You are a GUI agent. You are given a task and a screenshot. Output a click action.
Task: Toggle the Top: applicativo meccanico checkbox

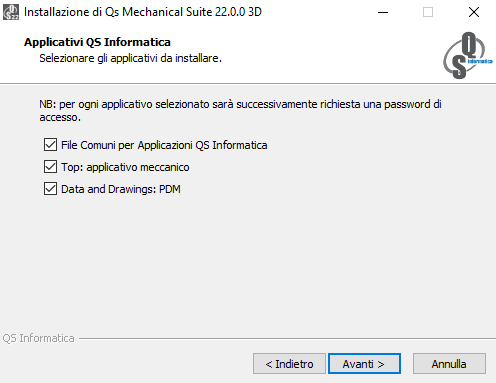pos(50,167)
